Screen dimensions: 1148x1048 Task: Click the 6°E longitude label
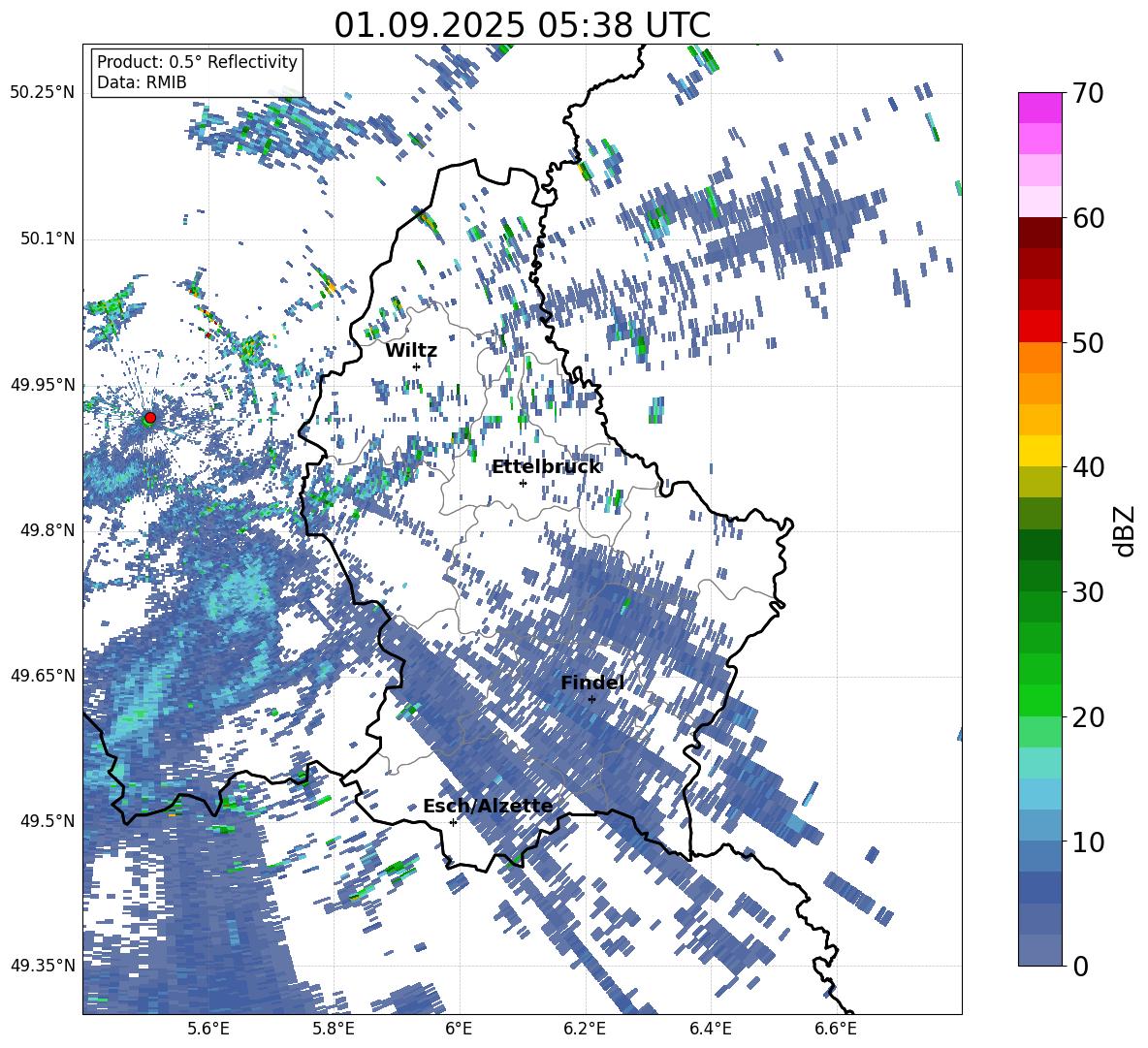pos(459,1030)
